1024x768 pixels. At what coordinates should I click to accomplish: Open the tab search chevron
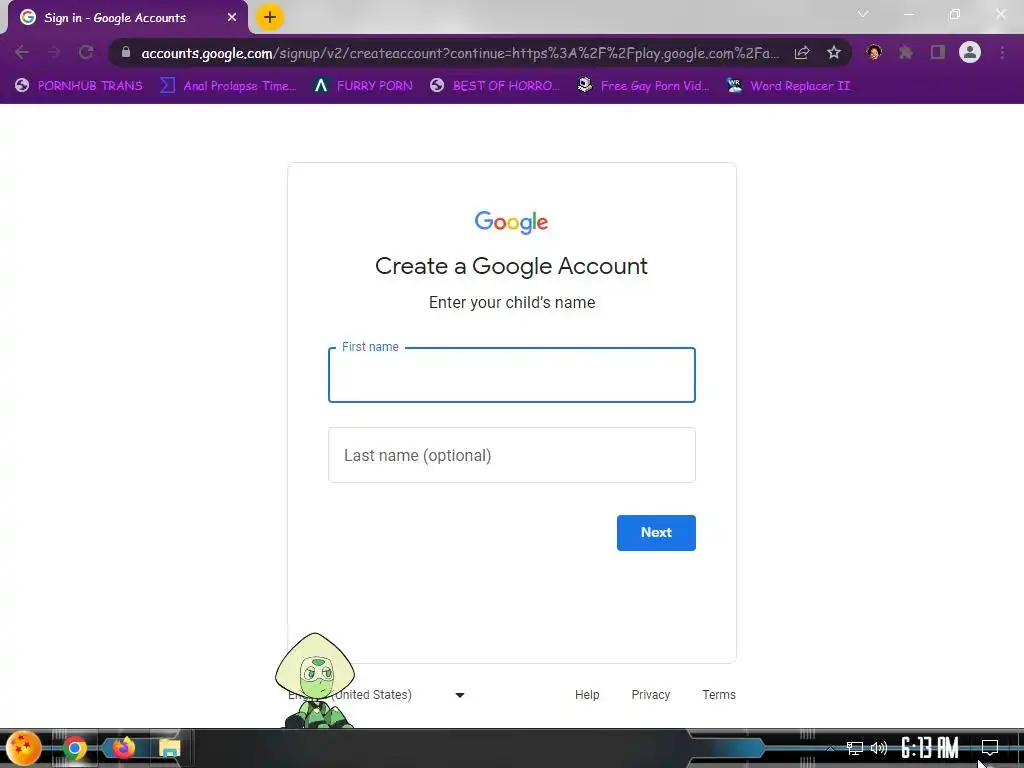coord(863,14)
